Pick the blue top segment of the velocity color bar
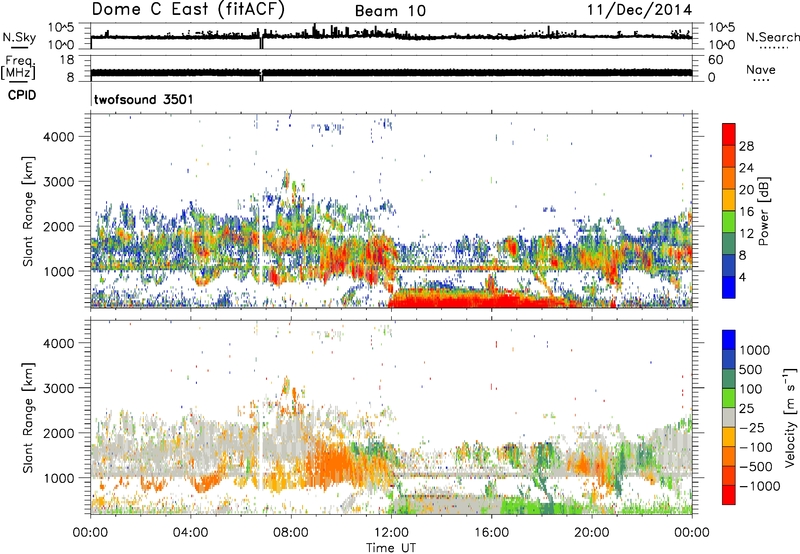Viewport: 800px width, 554px height. (729, 340)
